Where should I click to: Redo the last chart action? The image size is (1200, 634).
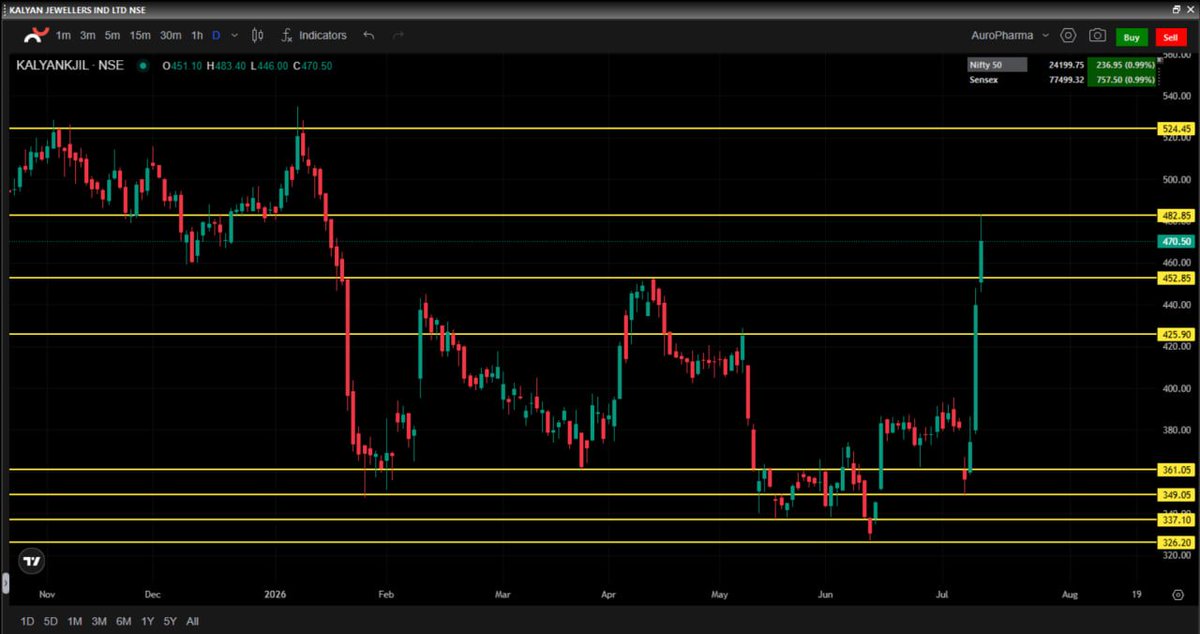point(398,35)
